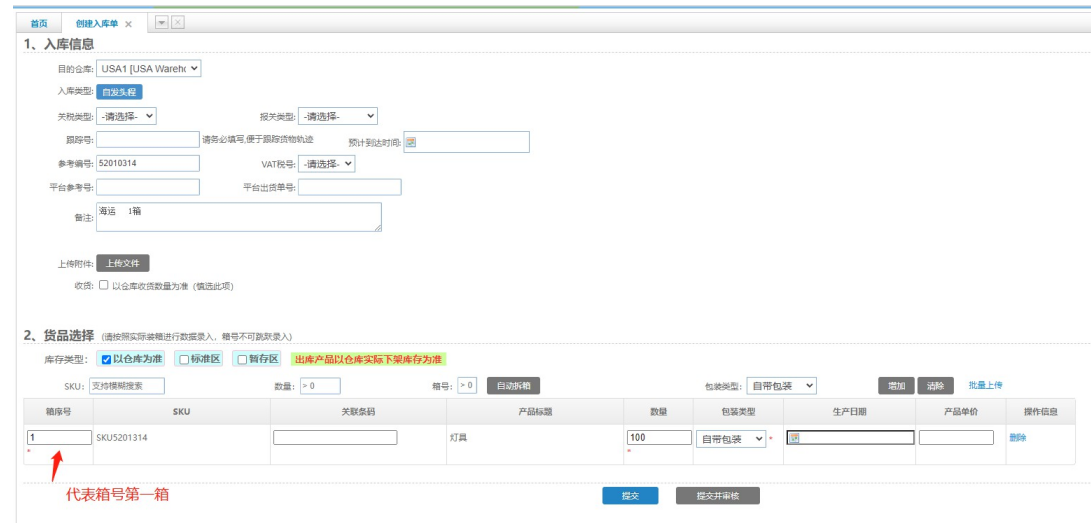Check the 暂存区 checkbox
Image resolution: width=1091 pixels, height=523 pixels.
pyautogui.click(x=241, y=359)
